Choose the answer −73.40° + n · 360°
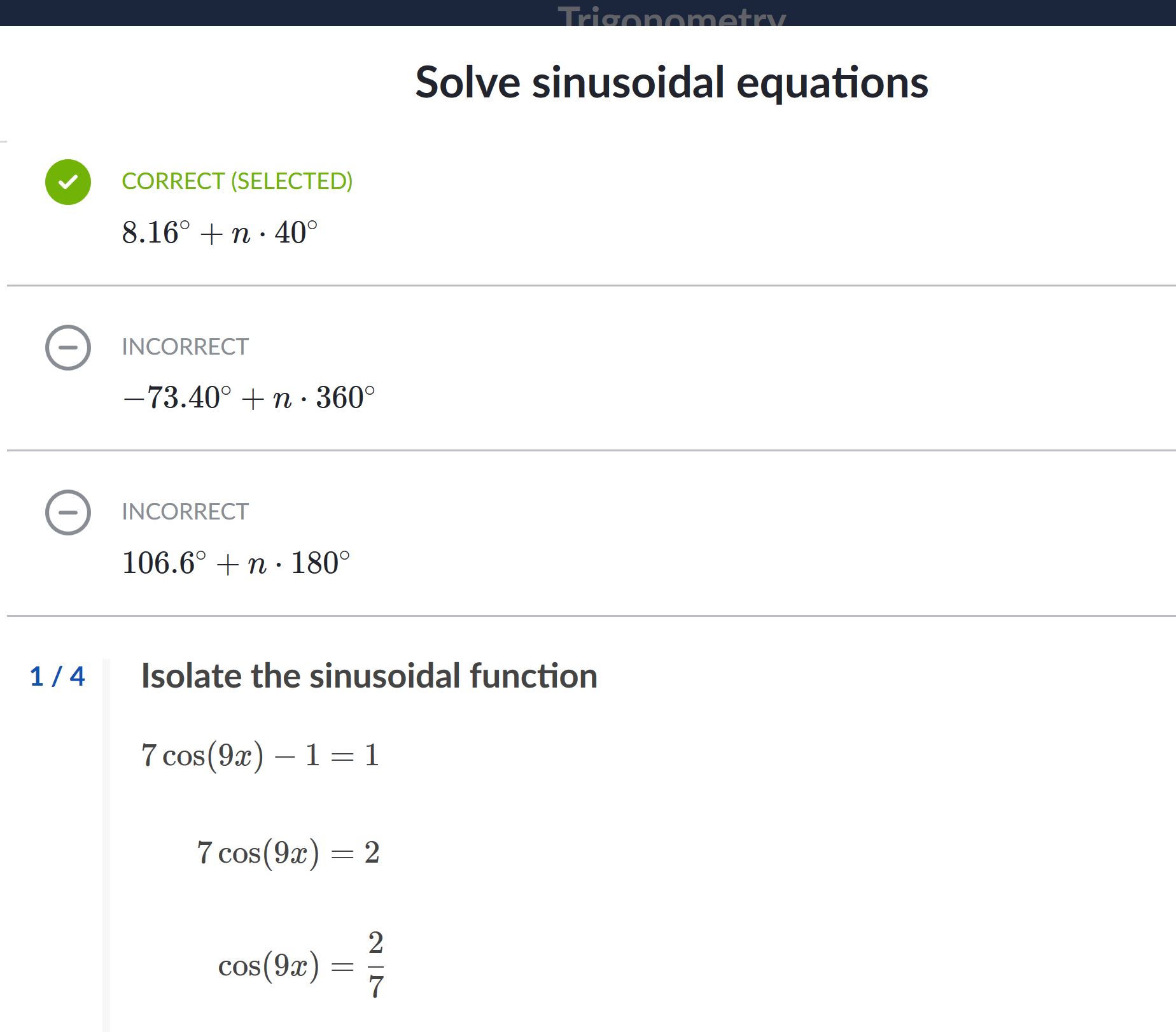The image size is (1176, 1032). tap(249, 398)
